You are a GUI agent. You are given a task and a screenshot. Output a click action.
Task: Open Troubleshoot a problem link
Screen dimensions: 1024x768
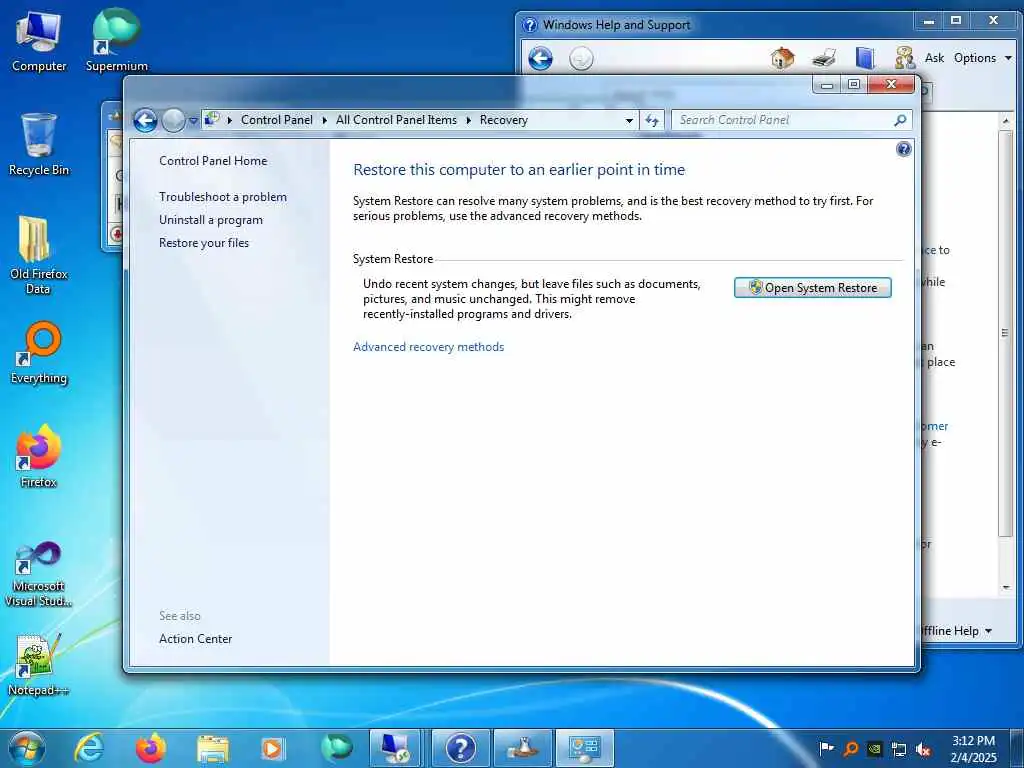[223, 197]
